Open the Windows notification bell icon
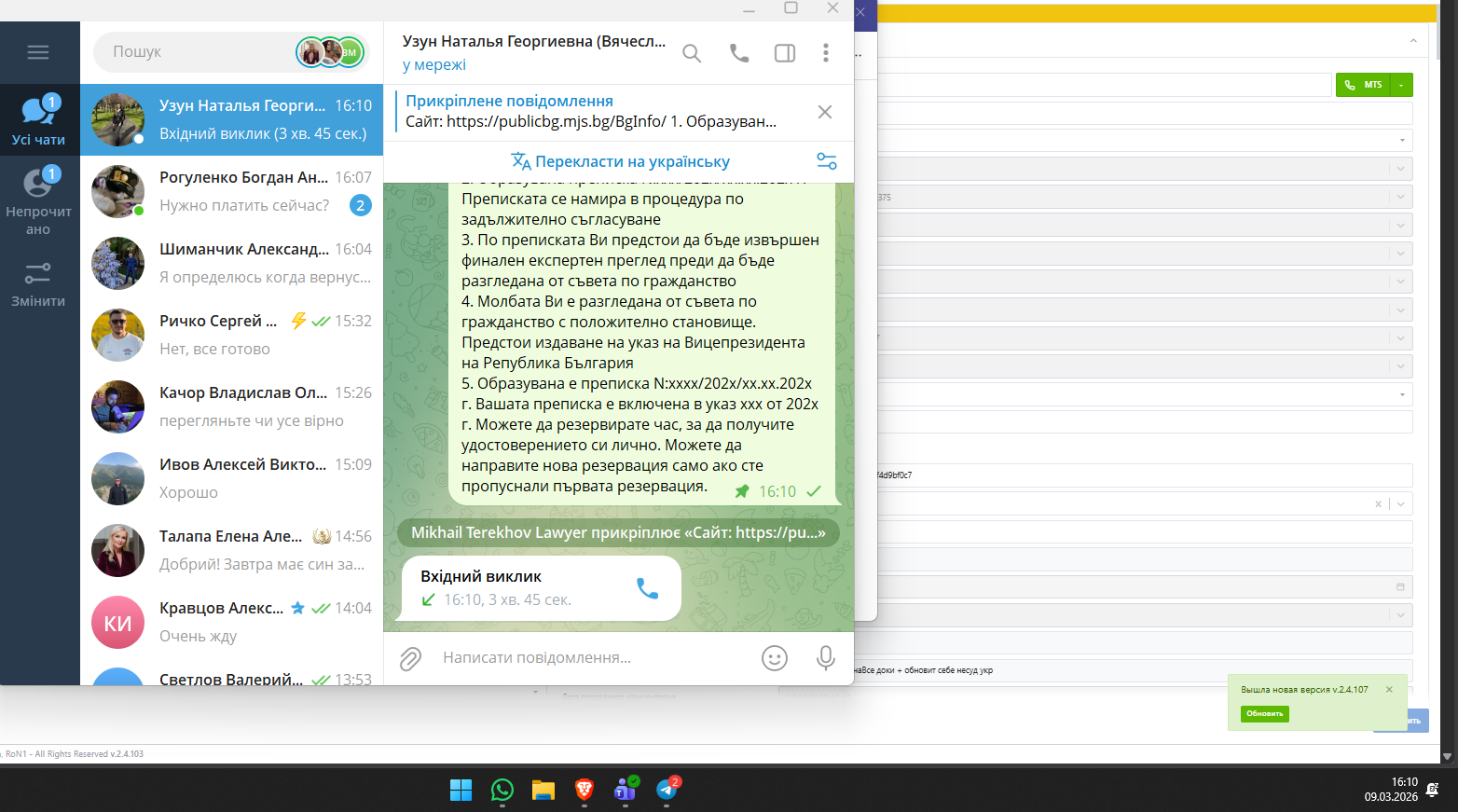Image resolution: width=1458 pixels, height=812 pixels. click(1433, 790)
